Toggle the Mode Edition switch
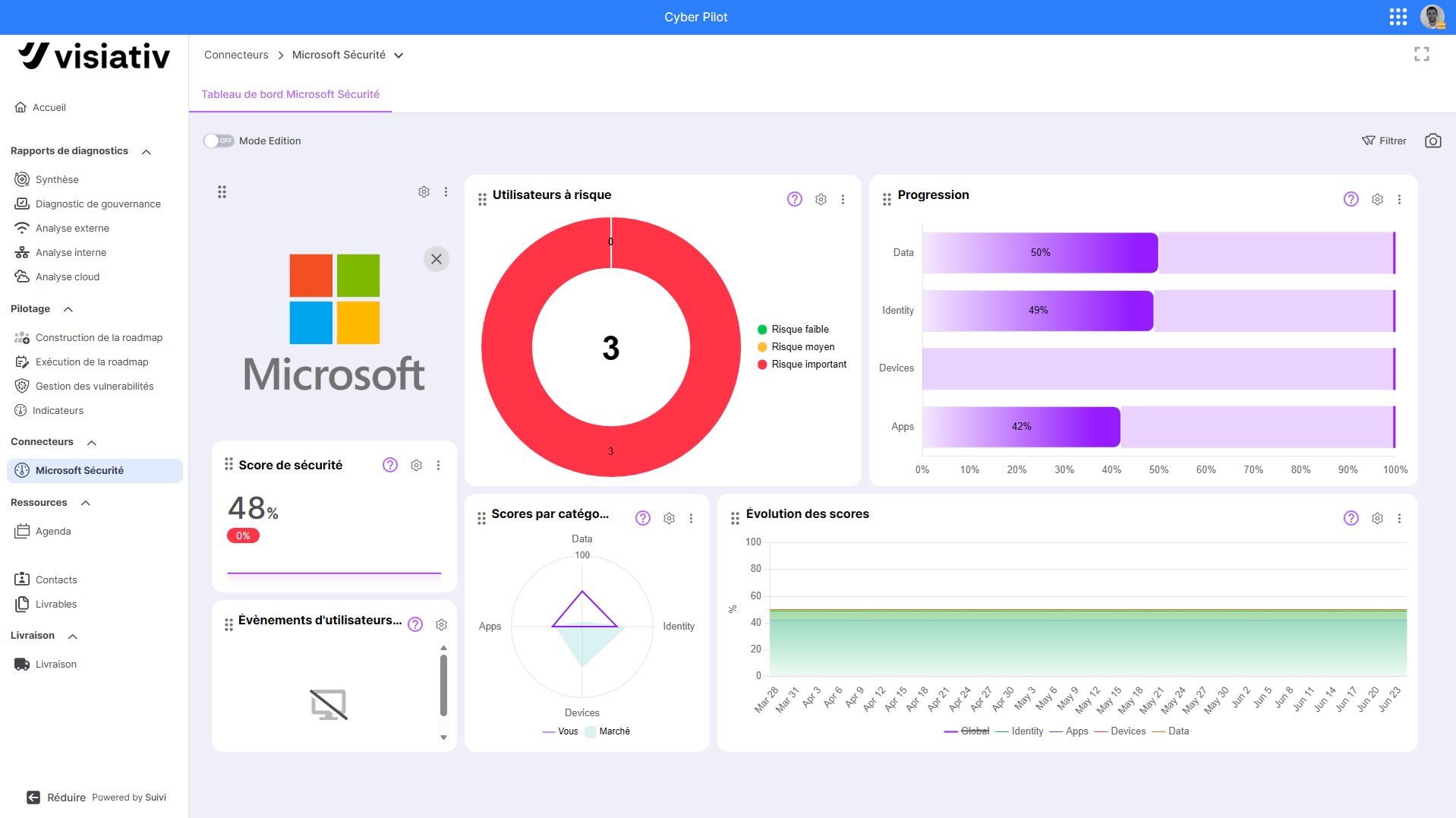Viewport: 1456px width, 818px height. click(x=219, y=141)
